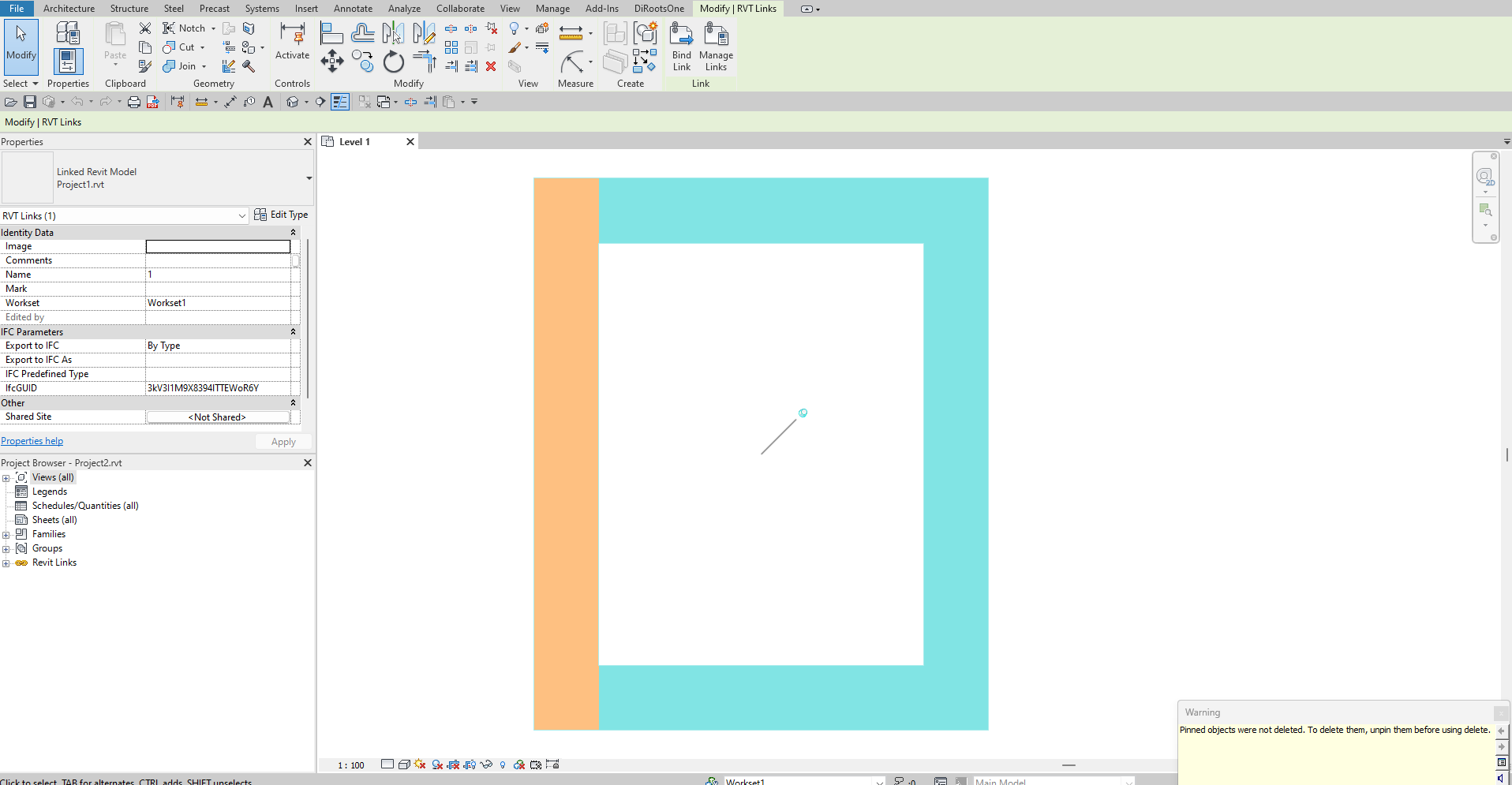
Task: Toggle Visual Style in view control bar
Action: pyautogui.click(x=404, y=764)
